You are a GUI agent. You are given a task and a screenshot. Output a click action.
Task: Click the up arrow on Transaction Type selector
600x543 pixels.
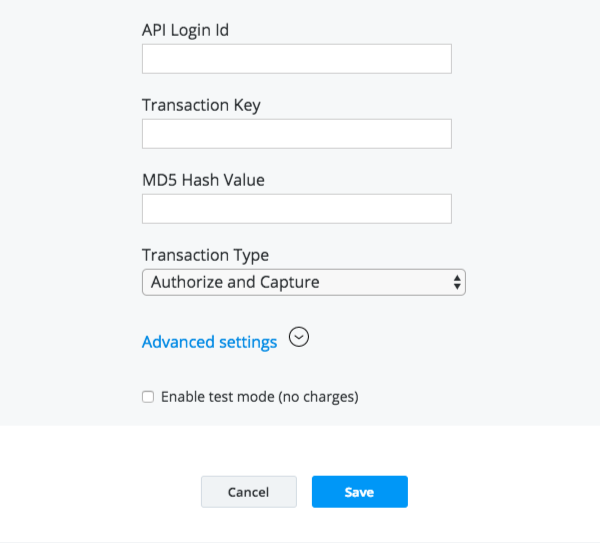(x=457, y=277)
